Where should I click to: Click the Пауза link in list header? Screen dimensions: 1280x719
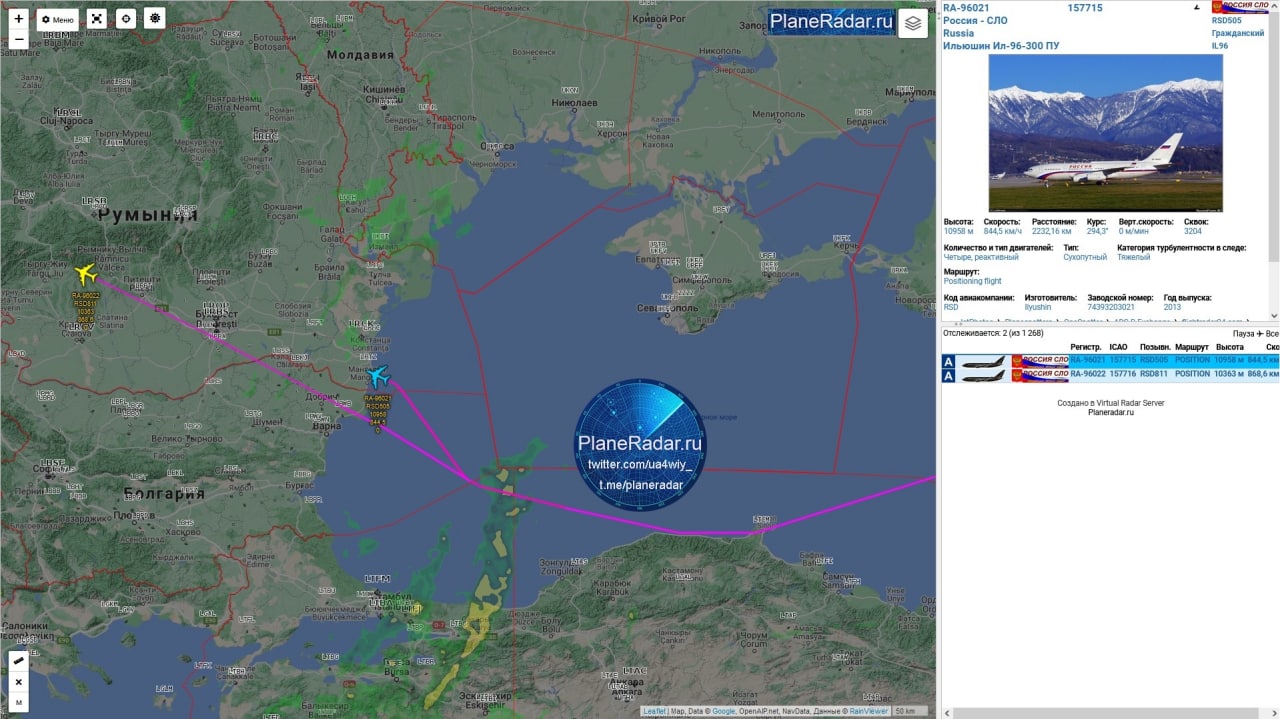(1243, 334)
